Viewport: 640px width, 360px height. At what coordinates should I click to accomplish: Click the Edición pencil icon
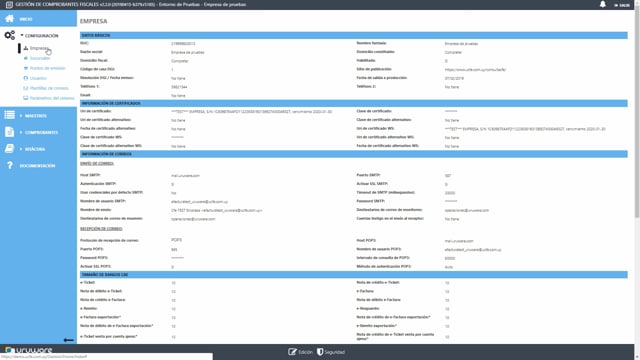click(x=292, y=352)
